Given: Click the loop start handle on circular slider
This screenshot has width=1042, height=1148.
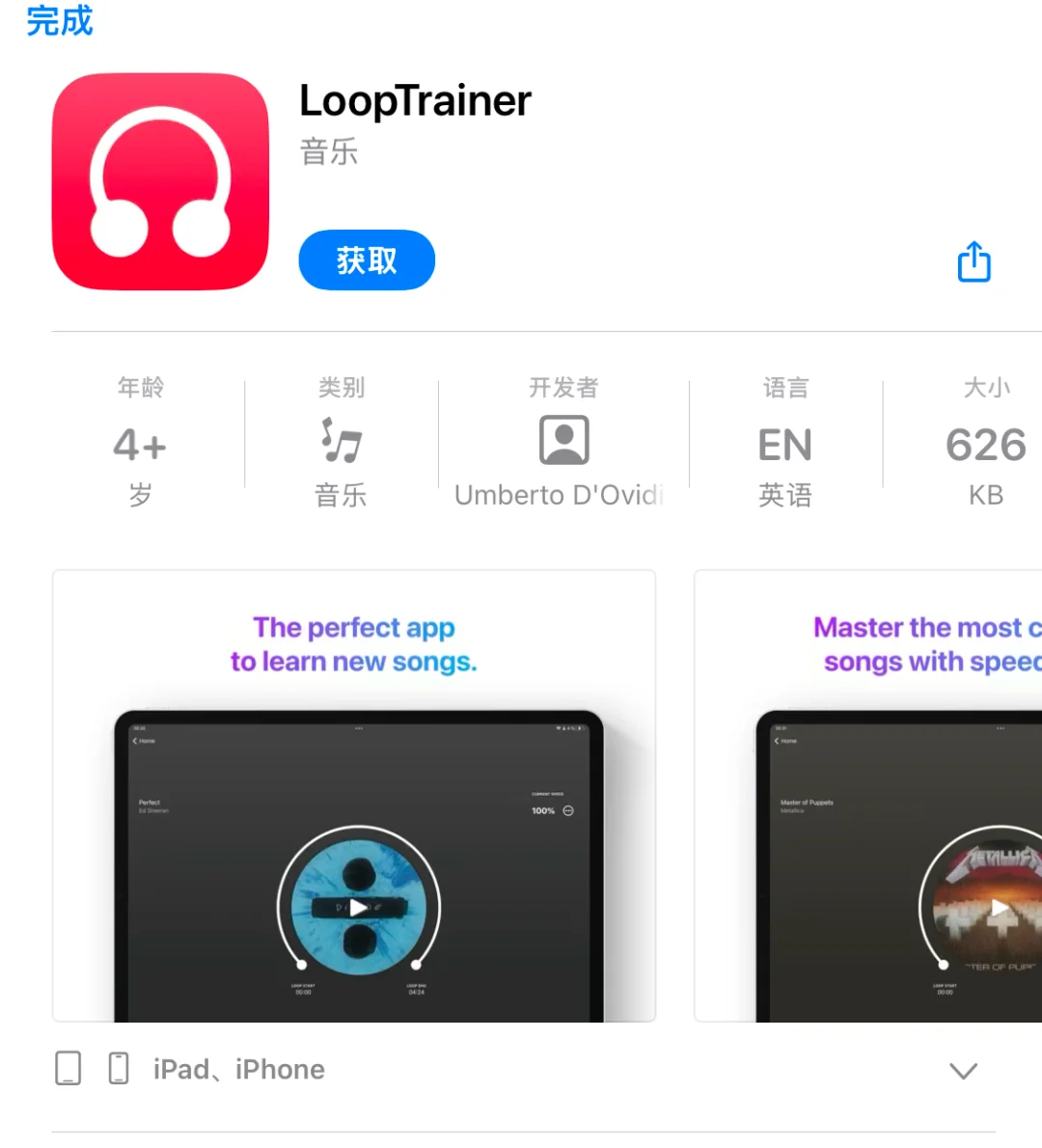Looking at the screenshot, I should (x=301, y=965).
